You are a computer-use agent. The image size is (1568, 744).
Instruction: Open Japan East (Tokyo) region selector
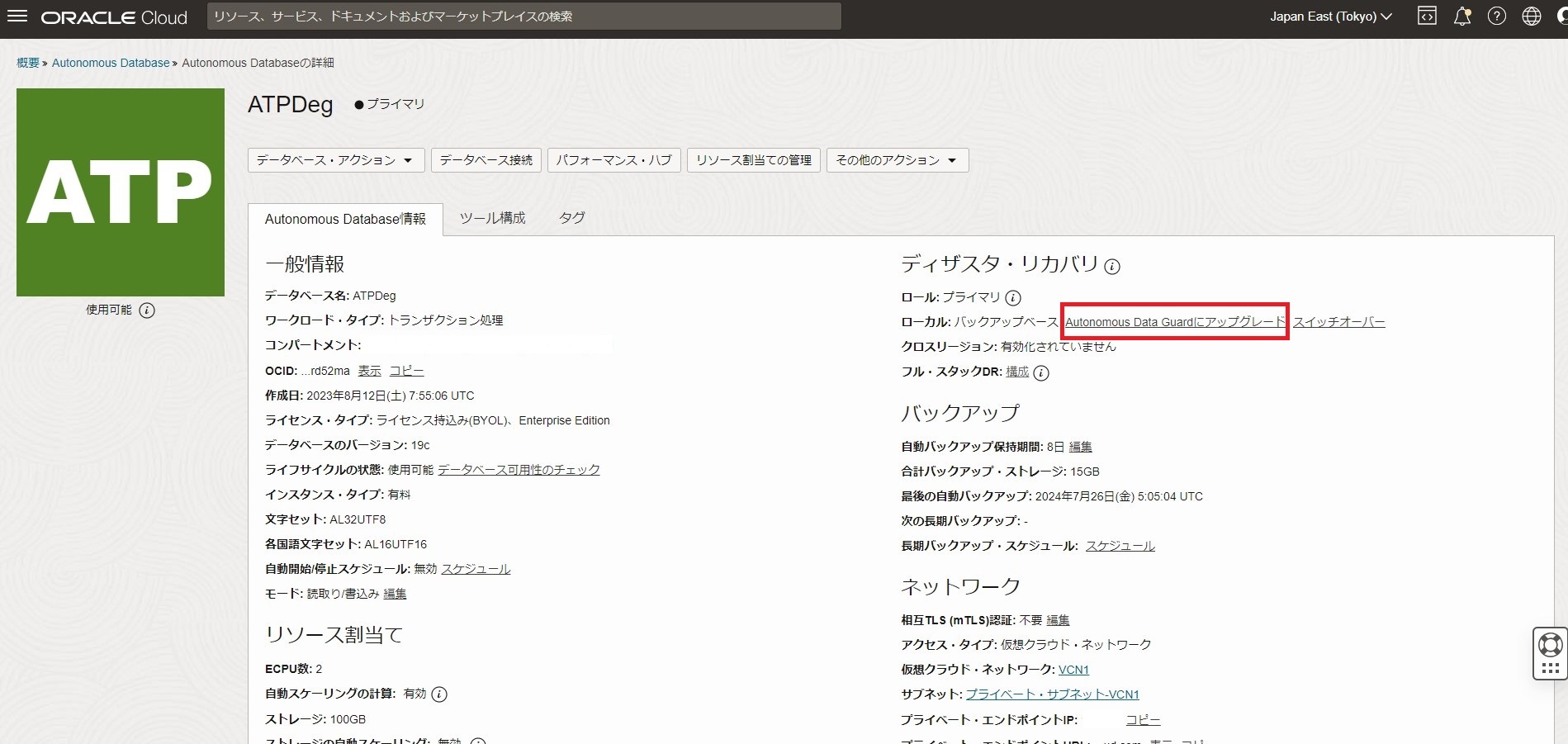click(1330, 17)
